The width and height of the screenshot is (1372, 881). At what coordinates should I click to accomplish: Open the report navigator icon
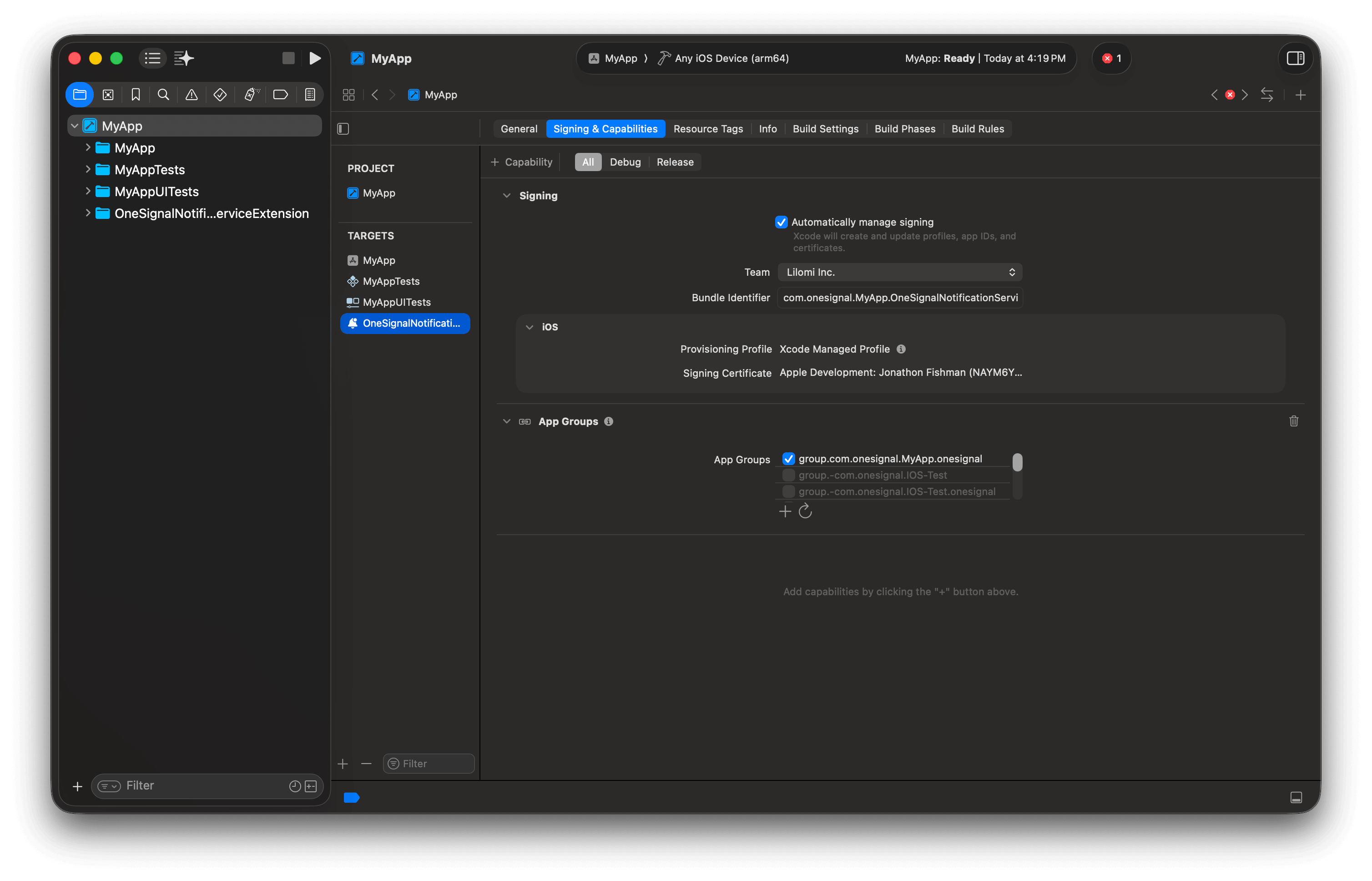pyautogui.click(x=310, y=95)
